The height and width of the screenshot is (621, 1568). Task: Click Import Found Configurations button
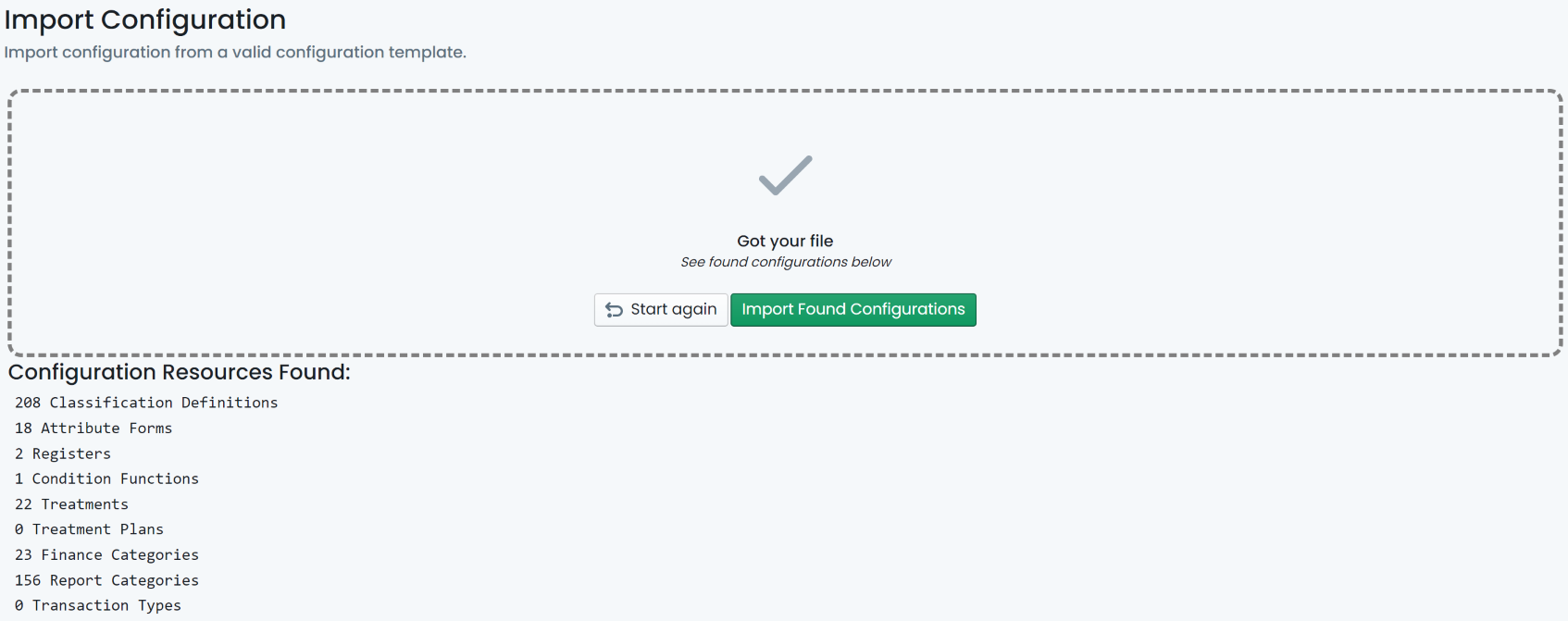pos(853,309)
